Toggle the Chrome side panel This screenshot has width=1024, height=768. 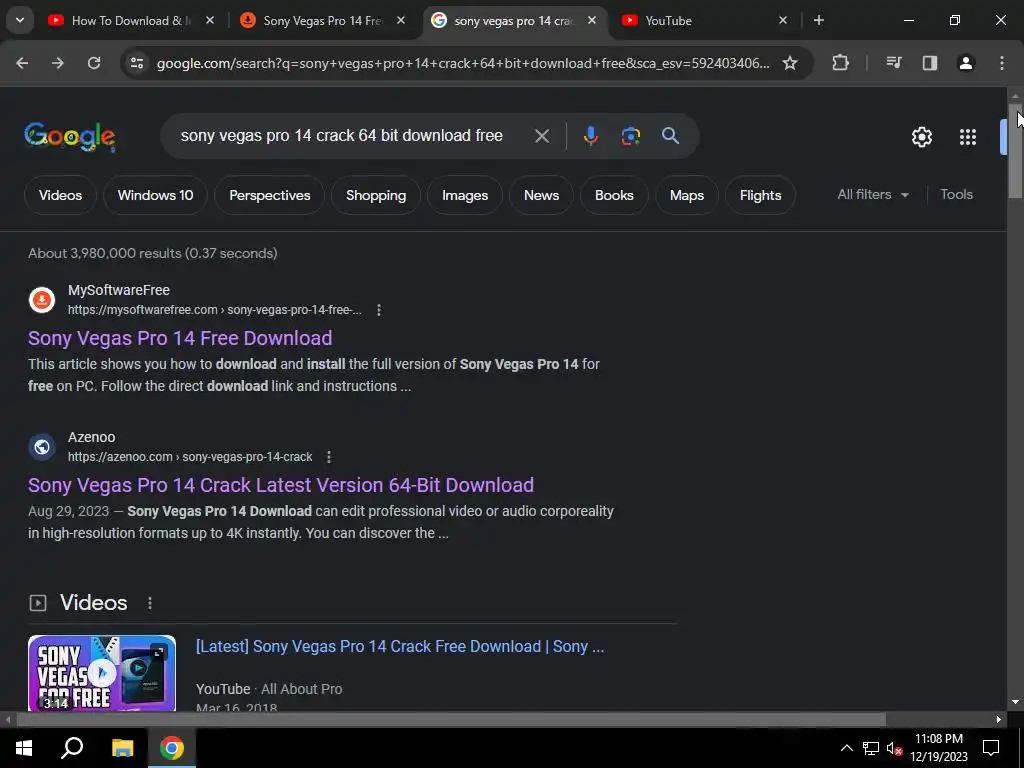point(930,63)
